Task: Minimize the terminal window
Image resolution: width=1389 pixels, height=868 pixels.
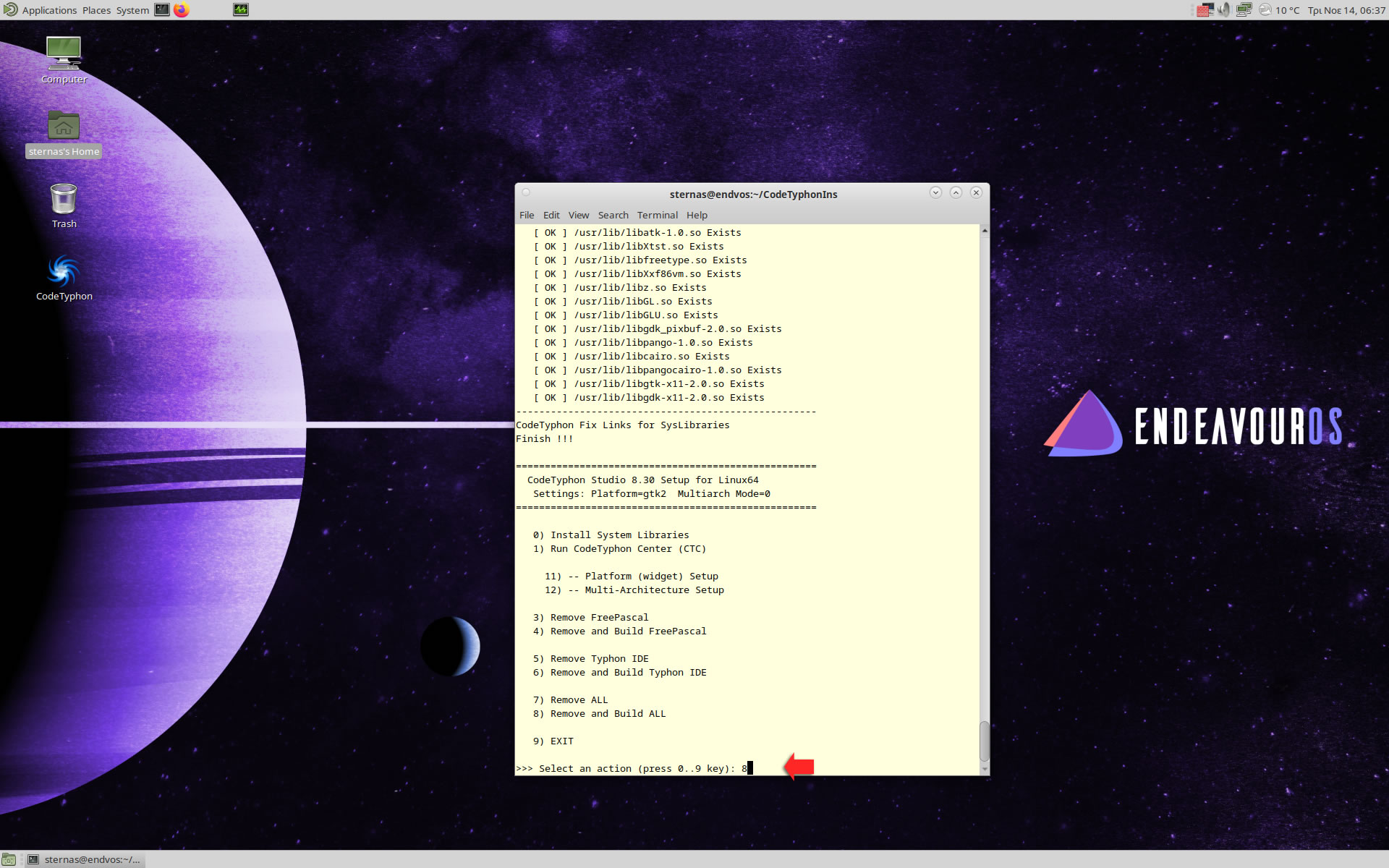Action: [x=935, y=192]
